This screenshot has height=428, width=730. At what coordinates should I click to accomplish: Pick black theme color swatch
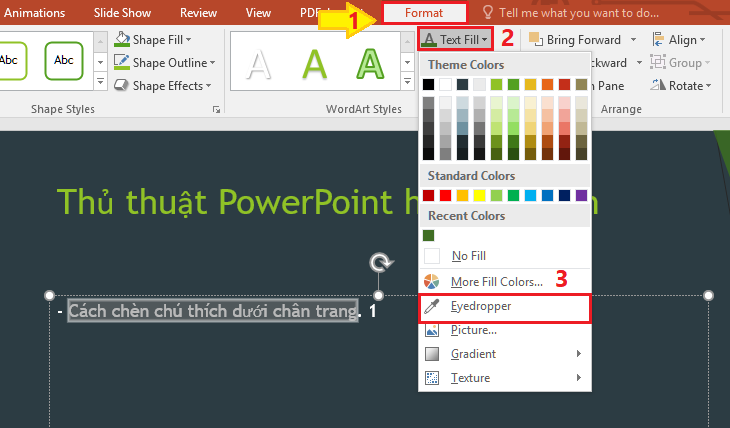pos(428,84)
